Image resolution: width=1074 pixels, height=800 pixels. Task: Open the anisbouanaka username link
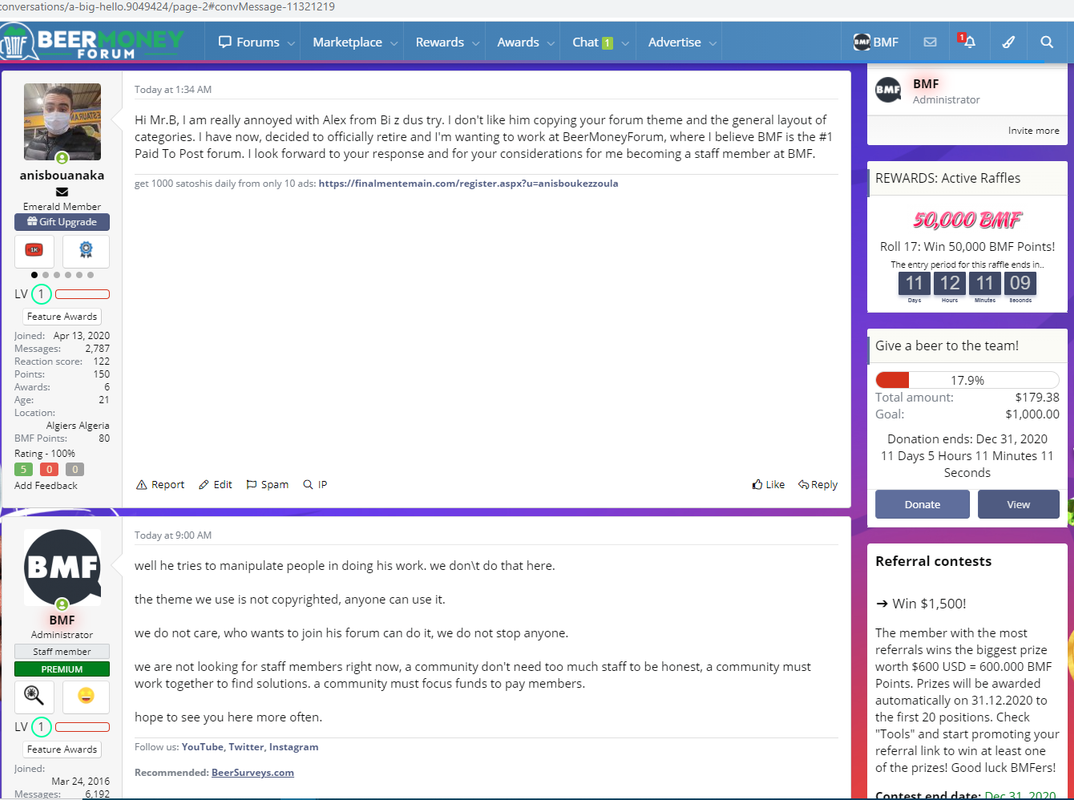[x=62, y=175]
